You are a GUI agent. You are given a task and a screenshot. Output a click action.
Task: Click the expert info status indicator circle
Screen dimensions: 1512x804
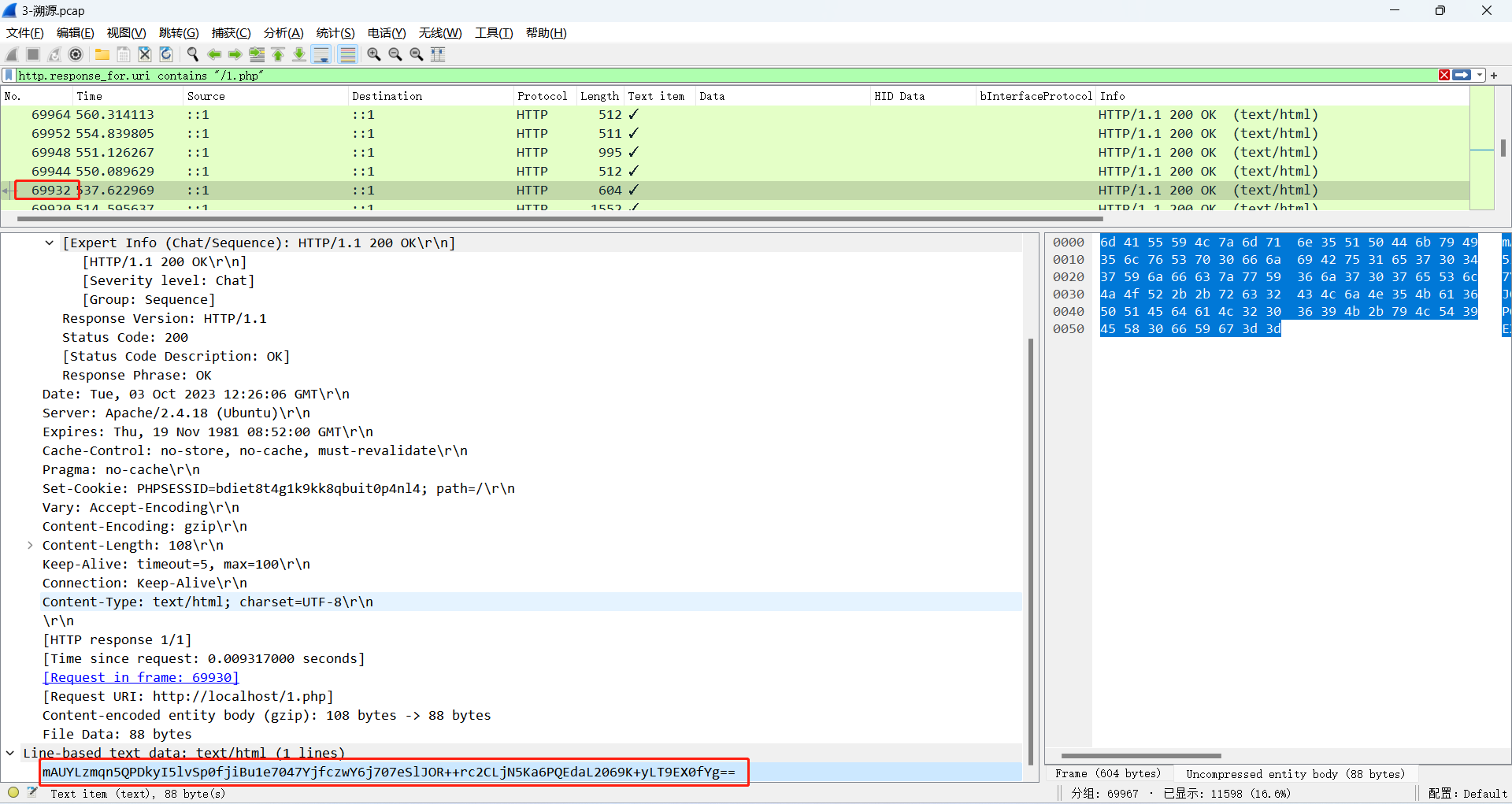13,793
